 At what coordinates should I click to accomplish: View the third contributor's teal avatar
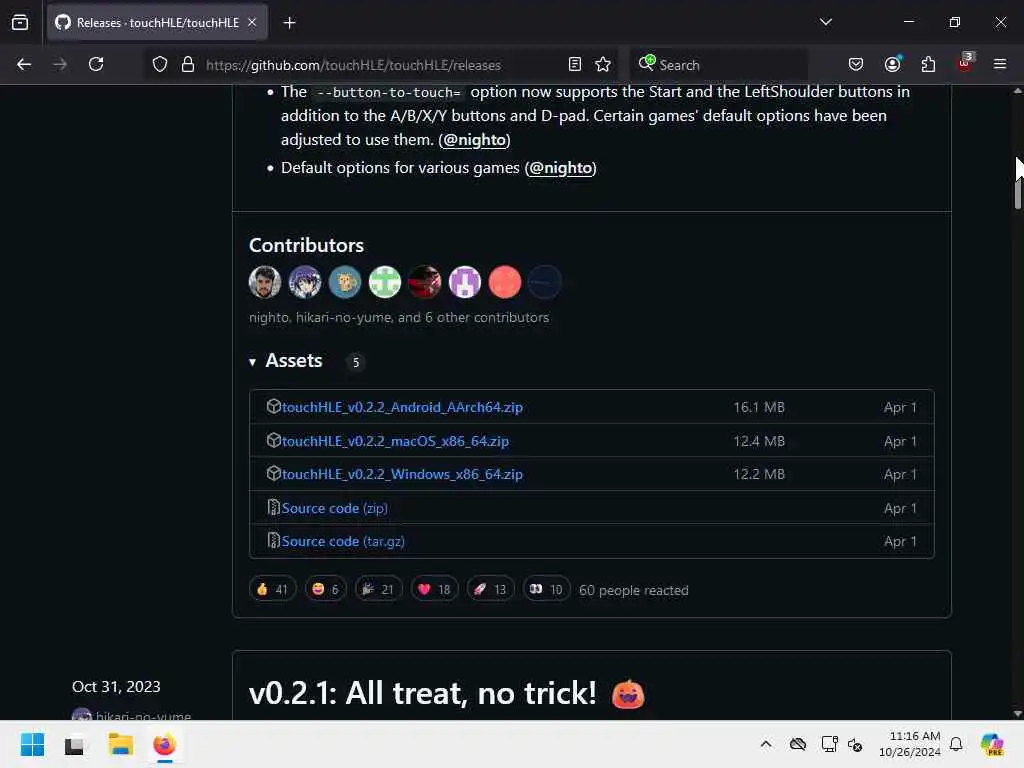345,282
